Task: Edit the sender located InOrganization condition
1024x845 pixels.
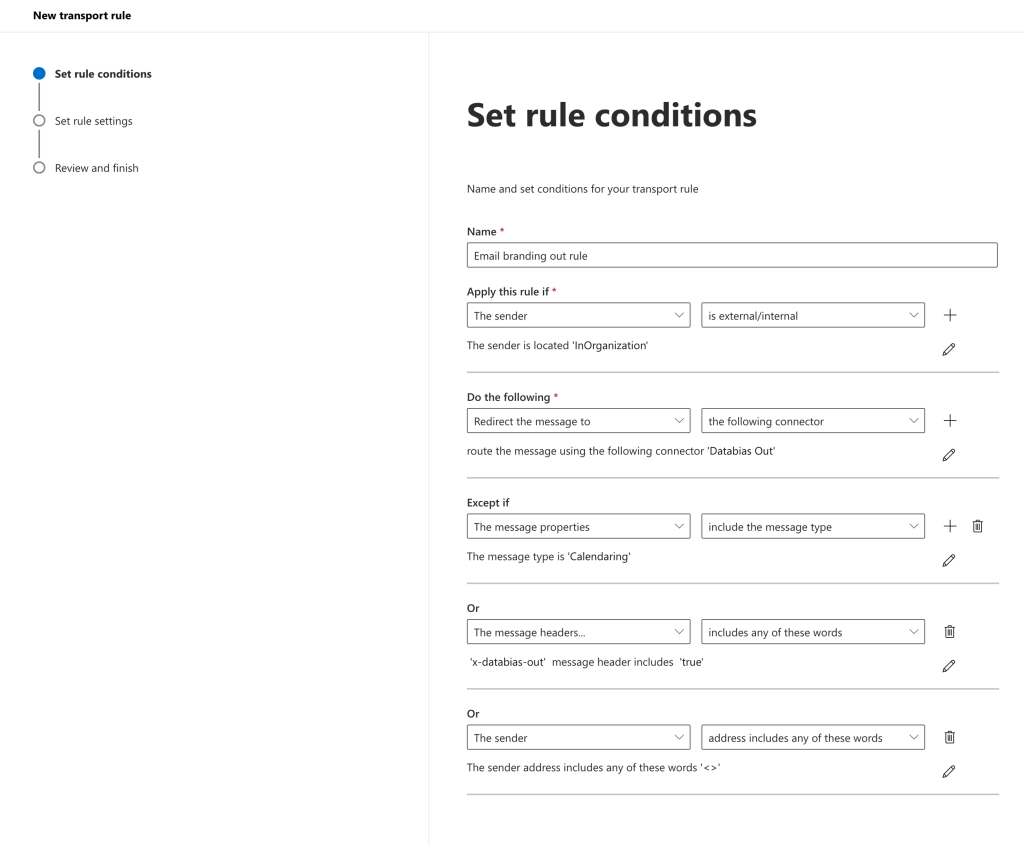Action: pos(949,349)
